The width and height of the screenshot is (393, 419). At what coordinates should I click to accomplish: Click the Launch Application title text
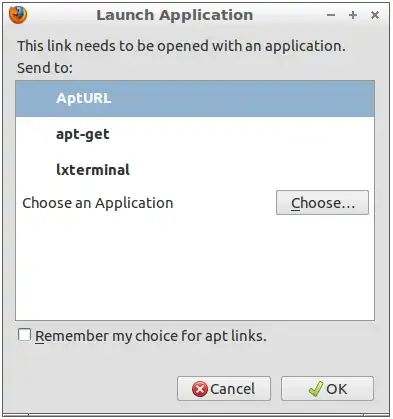pos(175,15)
